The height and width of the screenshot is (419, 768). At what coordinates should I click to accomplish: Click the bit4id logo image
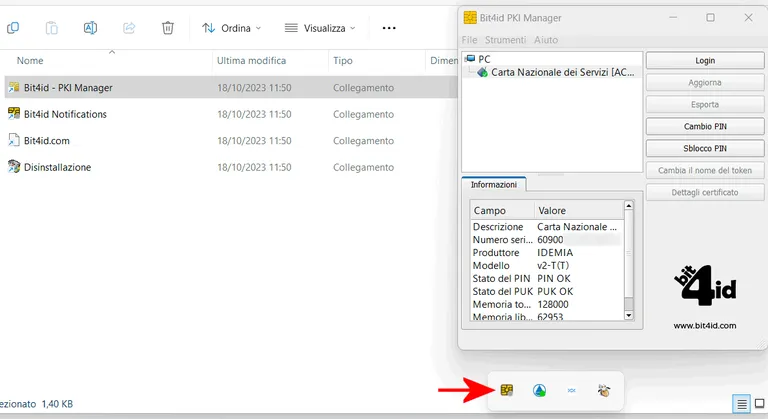(705, 286)
